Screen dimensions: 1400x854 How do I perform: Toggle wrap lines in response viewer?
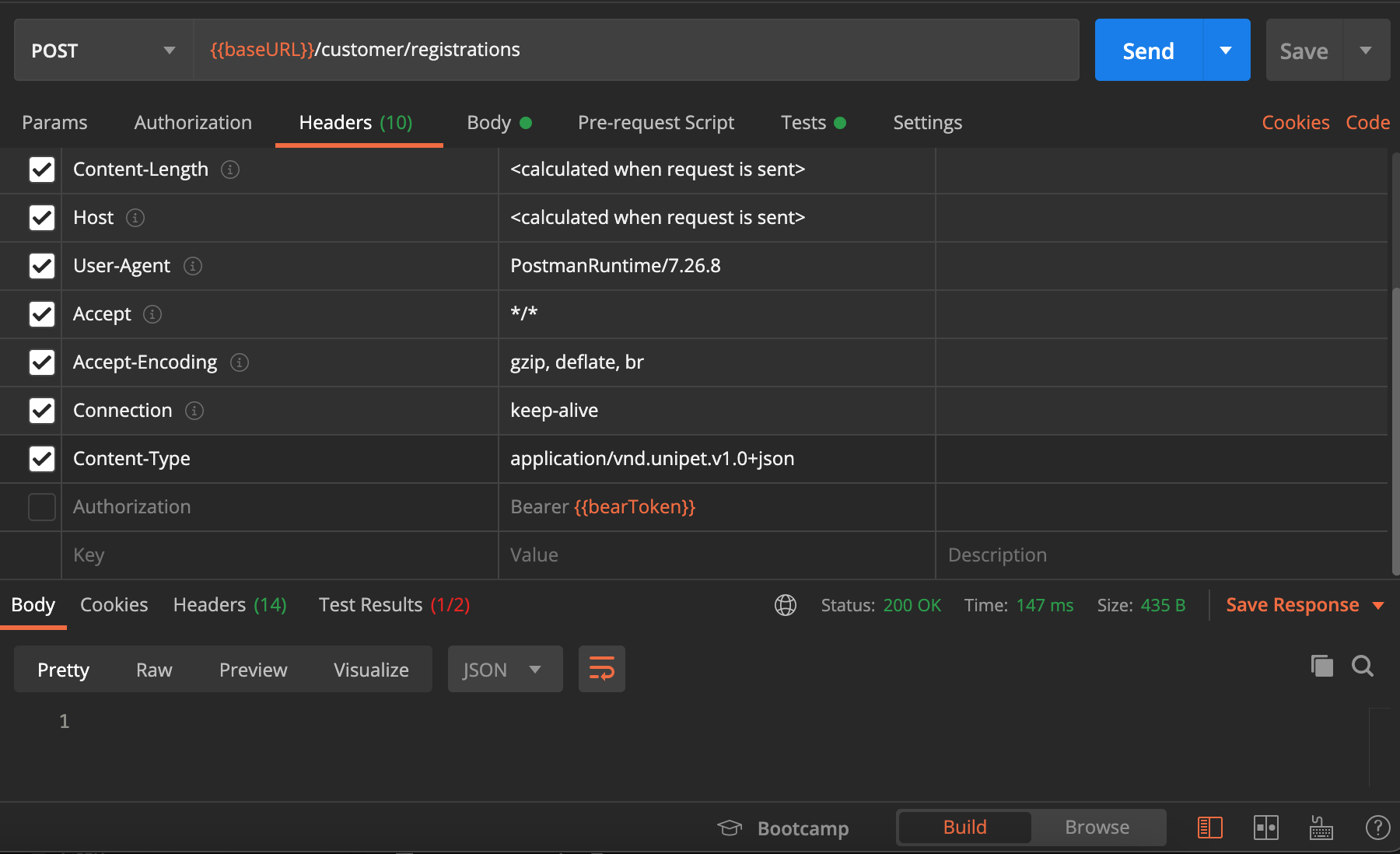601,668
